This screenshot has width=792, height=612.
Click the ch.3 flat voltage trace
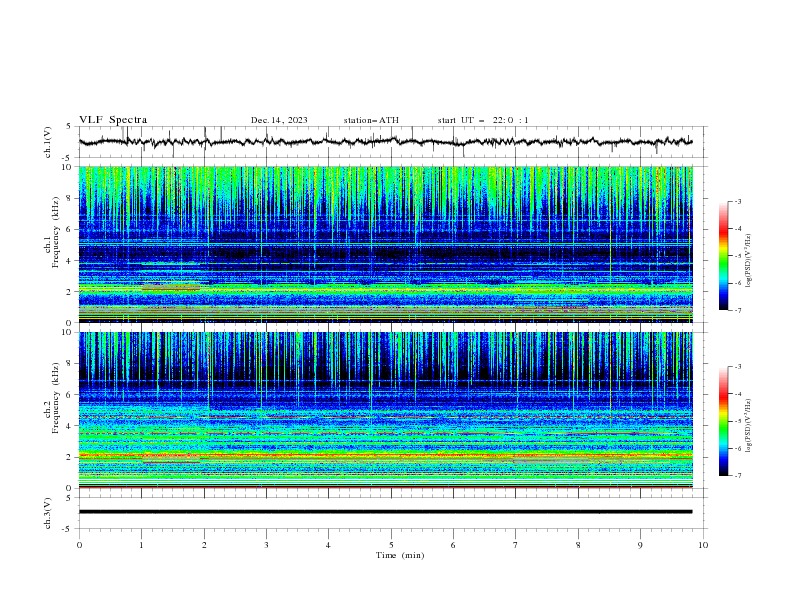386,512
